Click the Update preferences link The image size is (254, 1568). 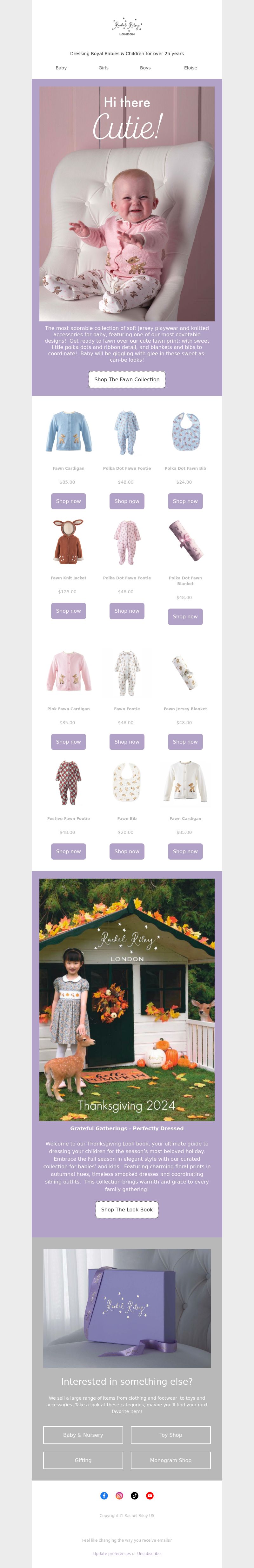click(x=112, y=1553)
